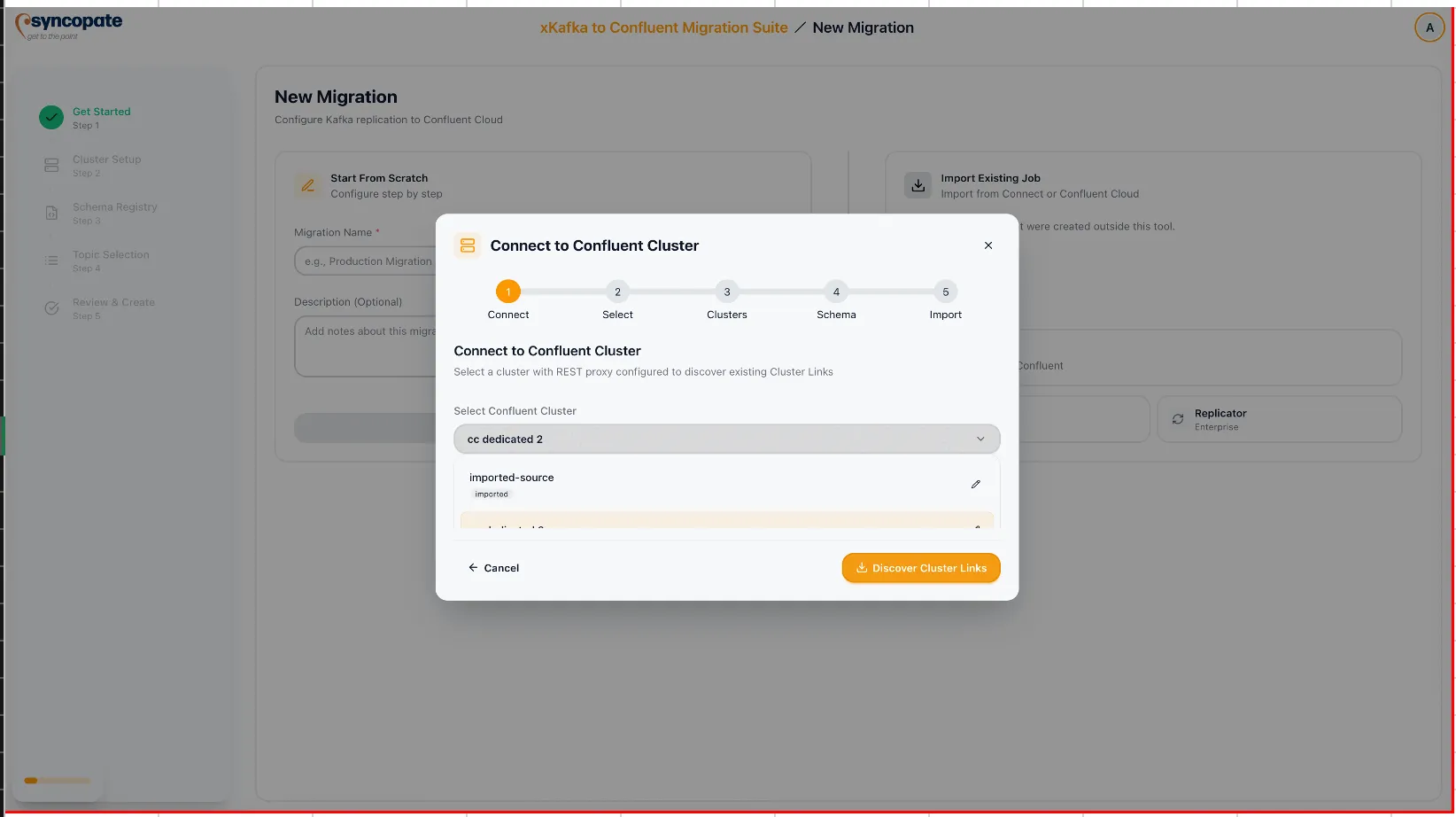The height and width of the screenshot is (817, 1456).
Task: Open the New Migration breadcrumb item
Action: click(x=863, y=27)
